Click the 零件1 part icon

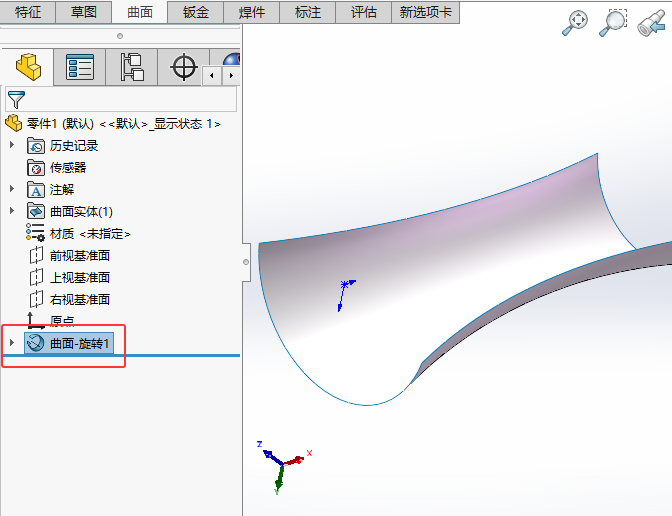(x=14, y=123)
